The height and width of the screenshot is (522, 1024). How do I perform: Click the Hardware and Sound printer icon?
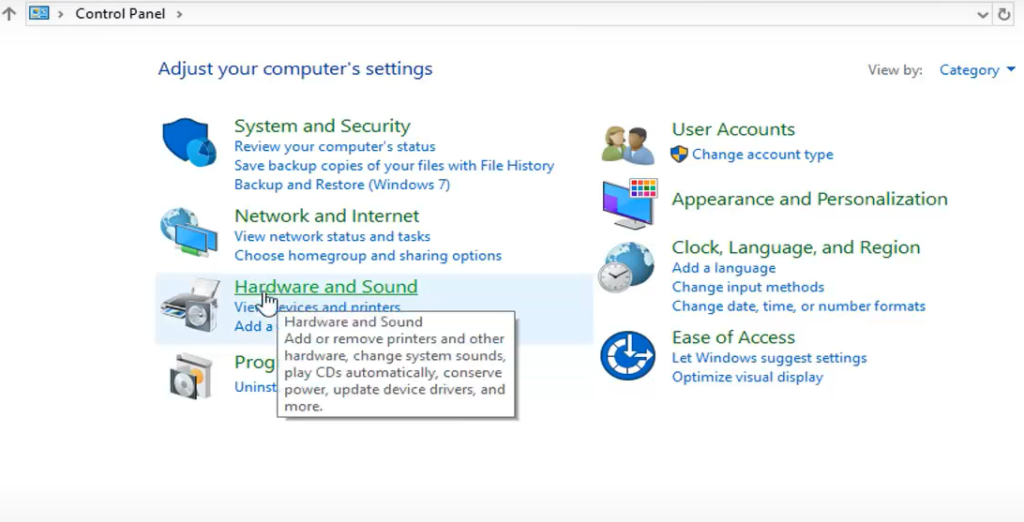(191, 304)
